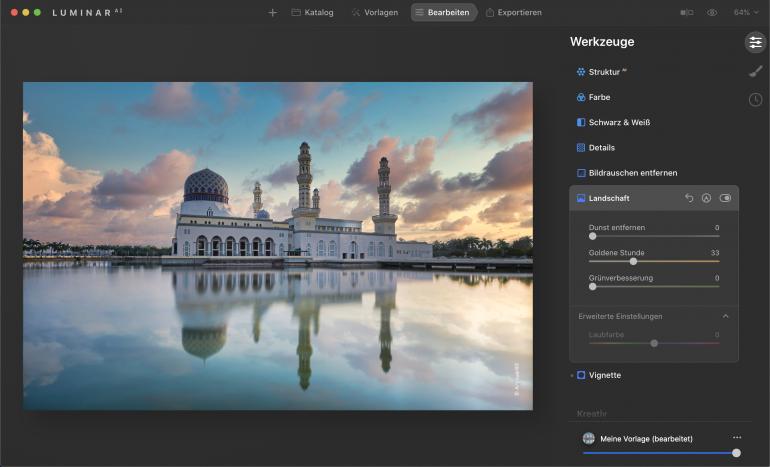
Task: Click the Werkzeuge heading
Action: pyautogui.click(x=602, y=42)
